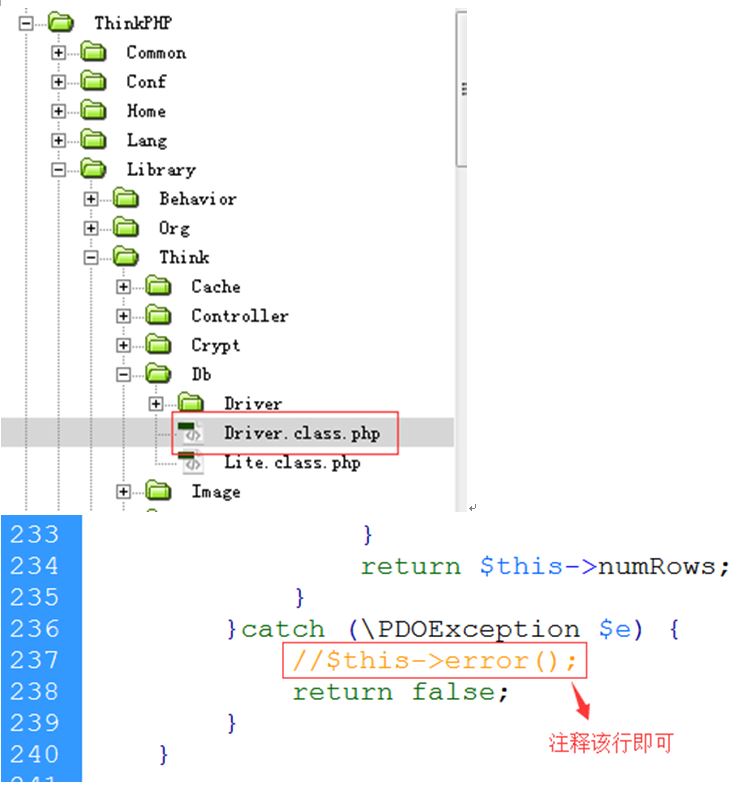Screen dimensions: 754x787
Task: Click line number 240 in gutter
Action: [35, 754]
